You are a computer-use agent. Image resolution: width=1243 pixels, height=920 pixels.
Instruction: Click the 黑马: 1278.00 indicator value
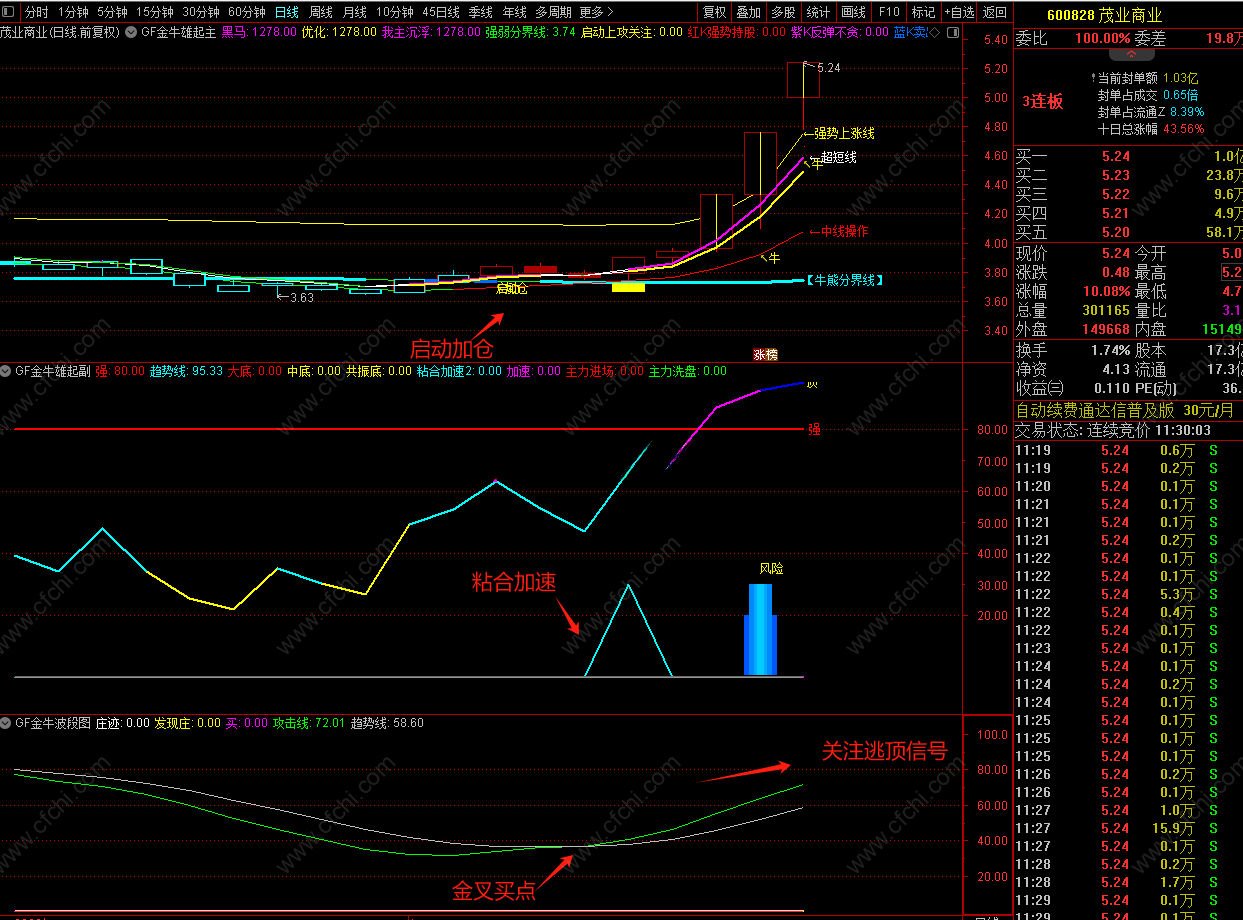[258, 32]
